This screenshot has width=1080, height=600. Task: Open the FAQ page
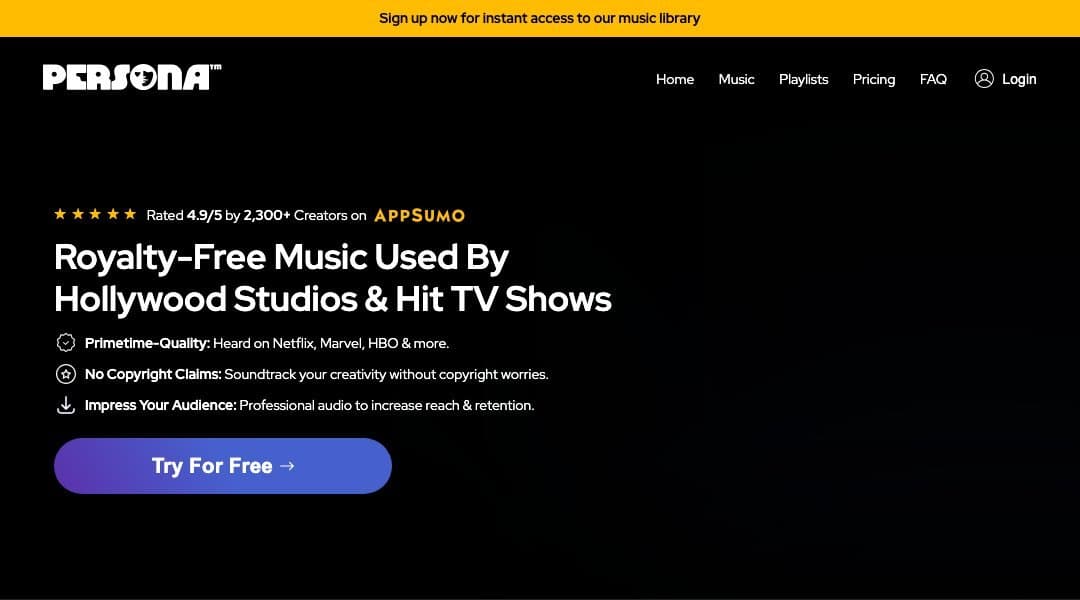[933, 79]
